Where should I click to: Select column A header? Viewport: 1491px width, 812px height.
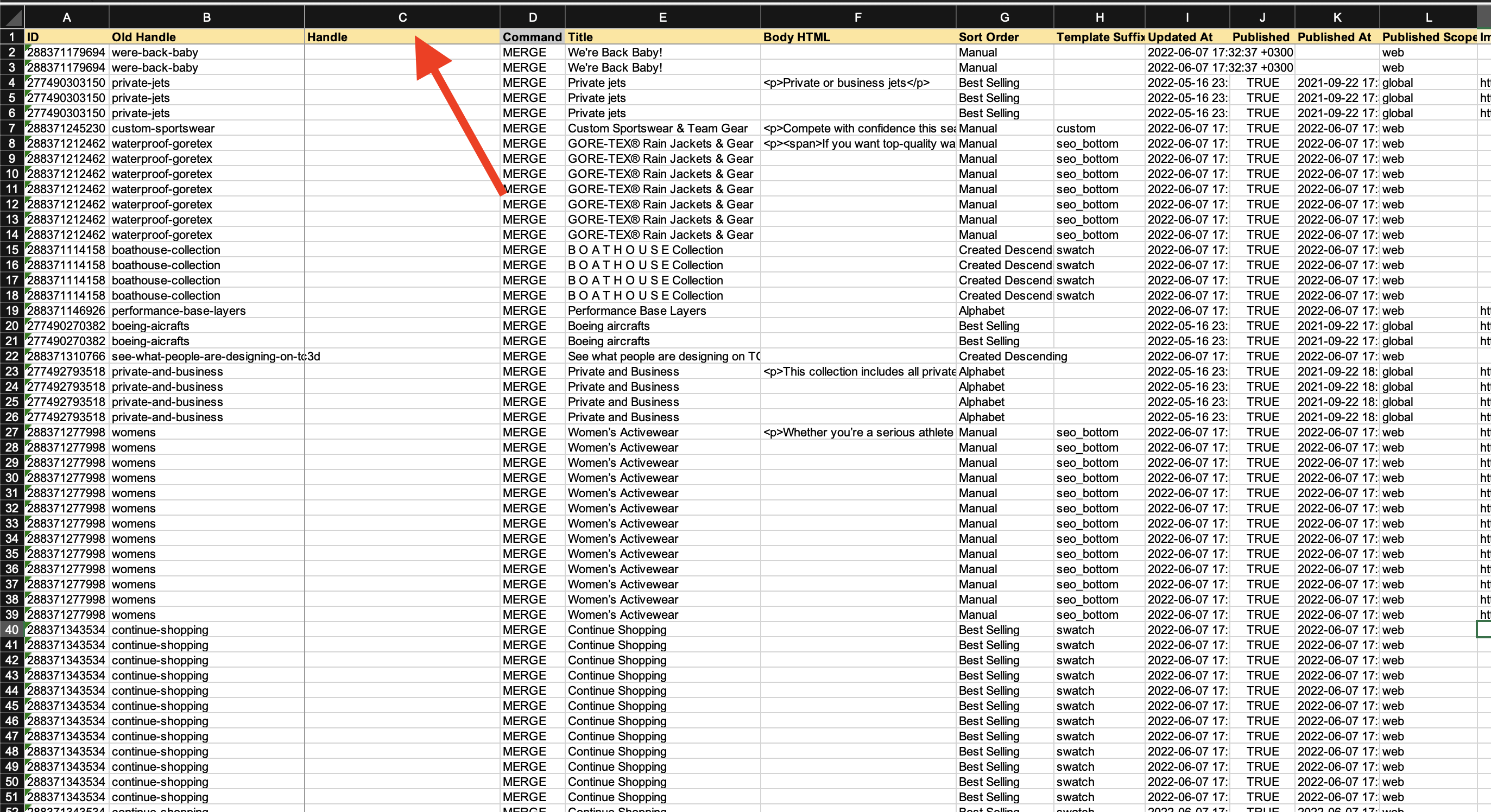(67, 17)
